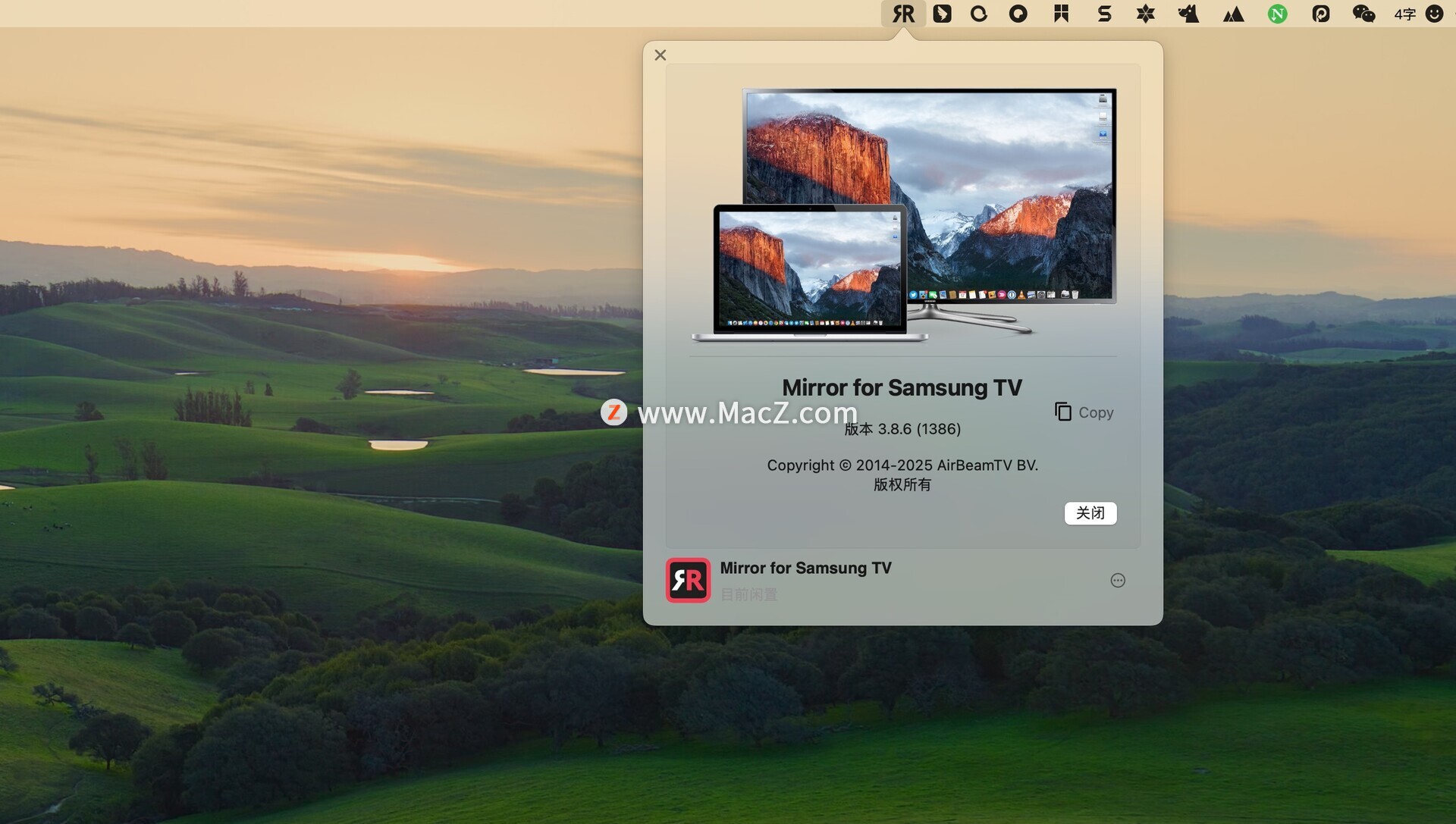Open the four-block banner menu bar icon
1456x824 pixels.
1061,14
